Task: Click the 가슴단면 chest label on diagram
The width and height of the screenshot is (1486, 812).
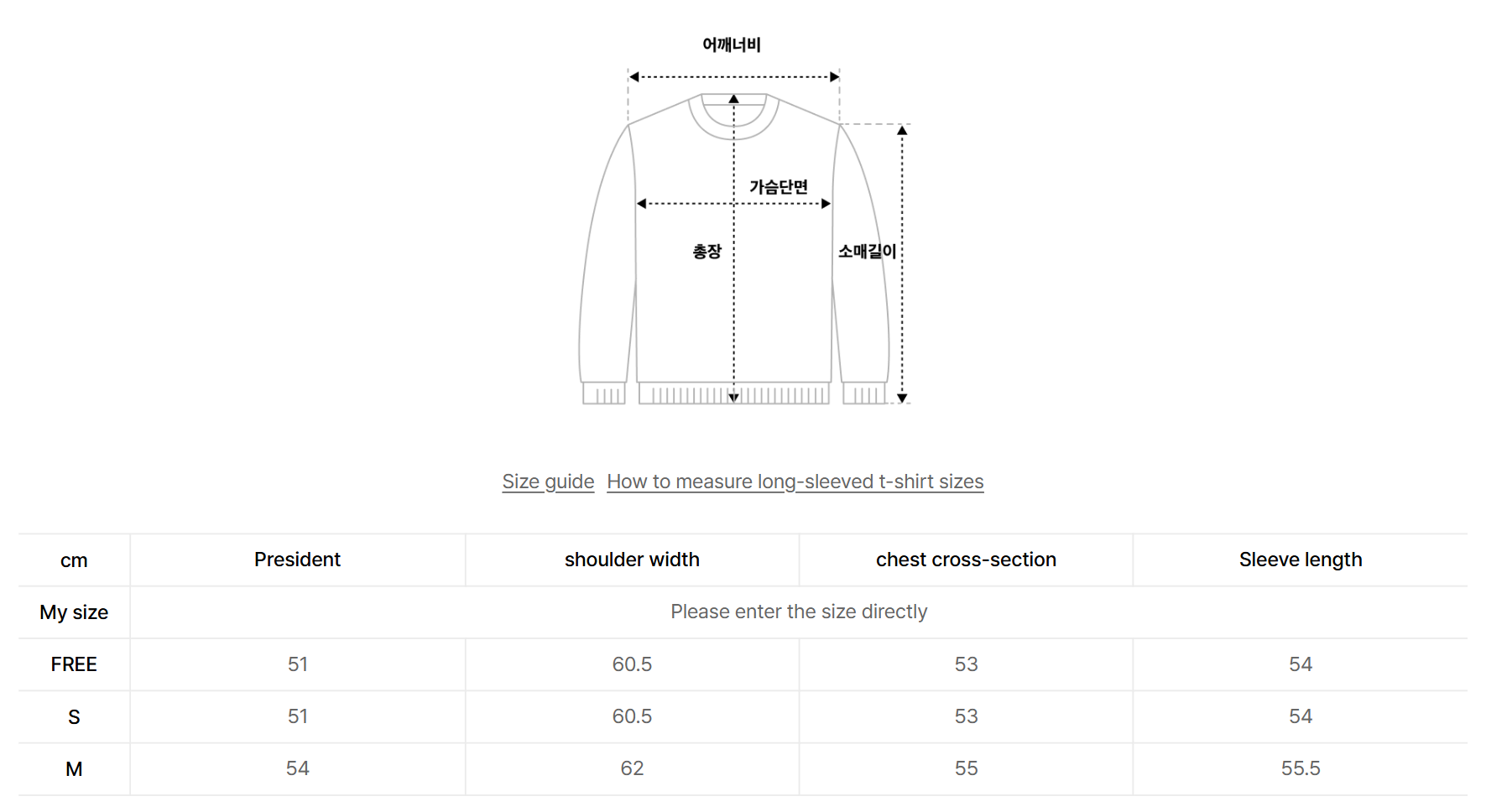Action: point(779,187)
